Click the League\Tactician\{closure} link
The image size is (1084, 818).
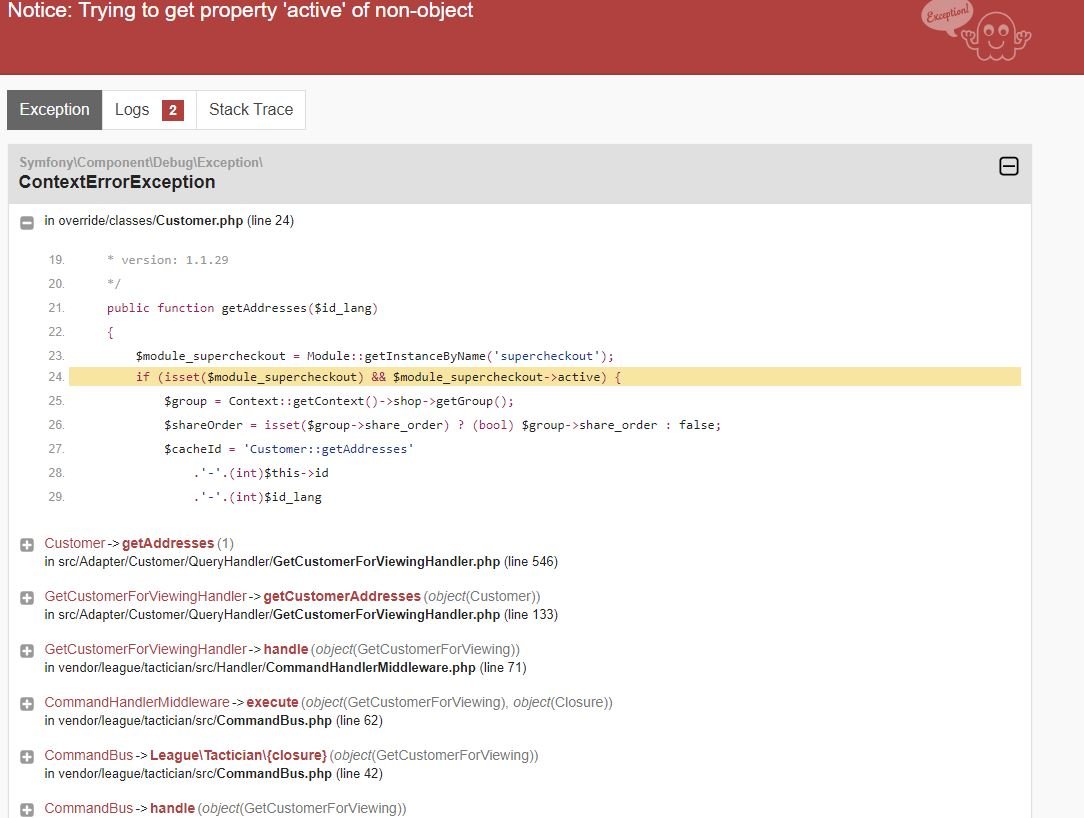238,755
